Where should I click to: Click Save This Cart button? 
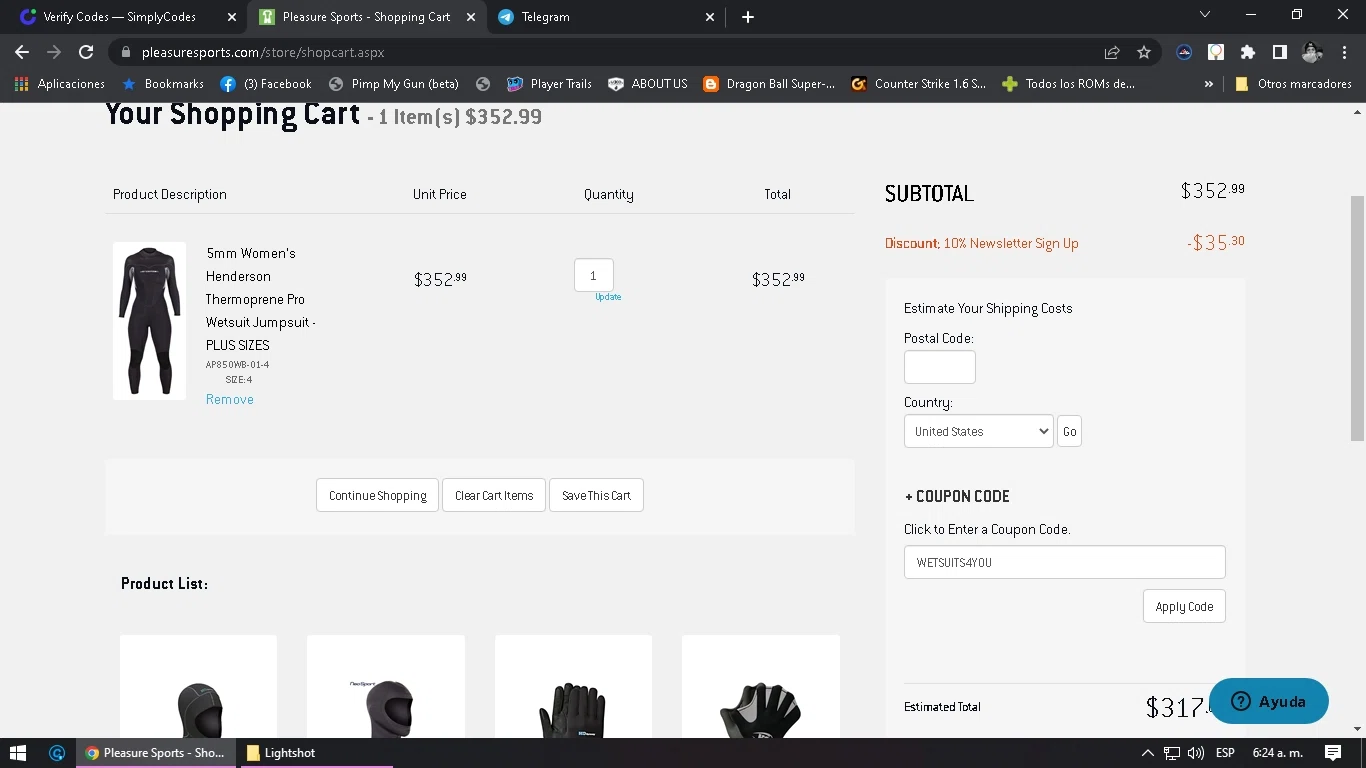tap(596, 495)
